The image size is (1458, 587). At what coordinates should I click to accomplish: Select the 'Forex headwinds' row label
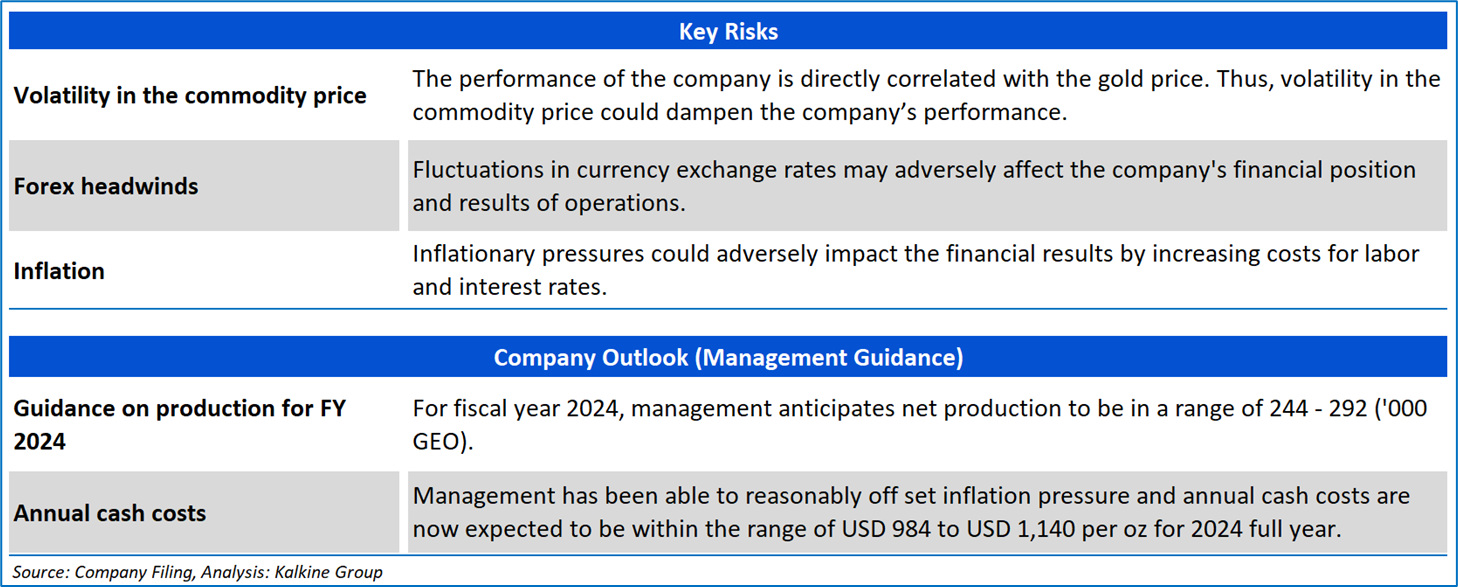pos(106,186)
